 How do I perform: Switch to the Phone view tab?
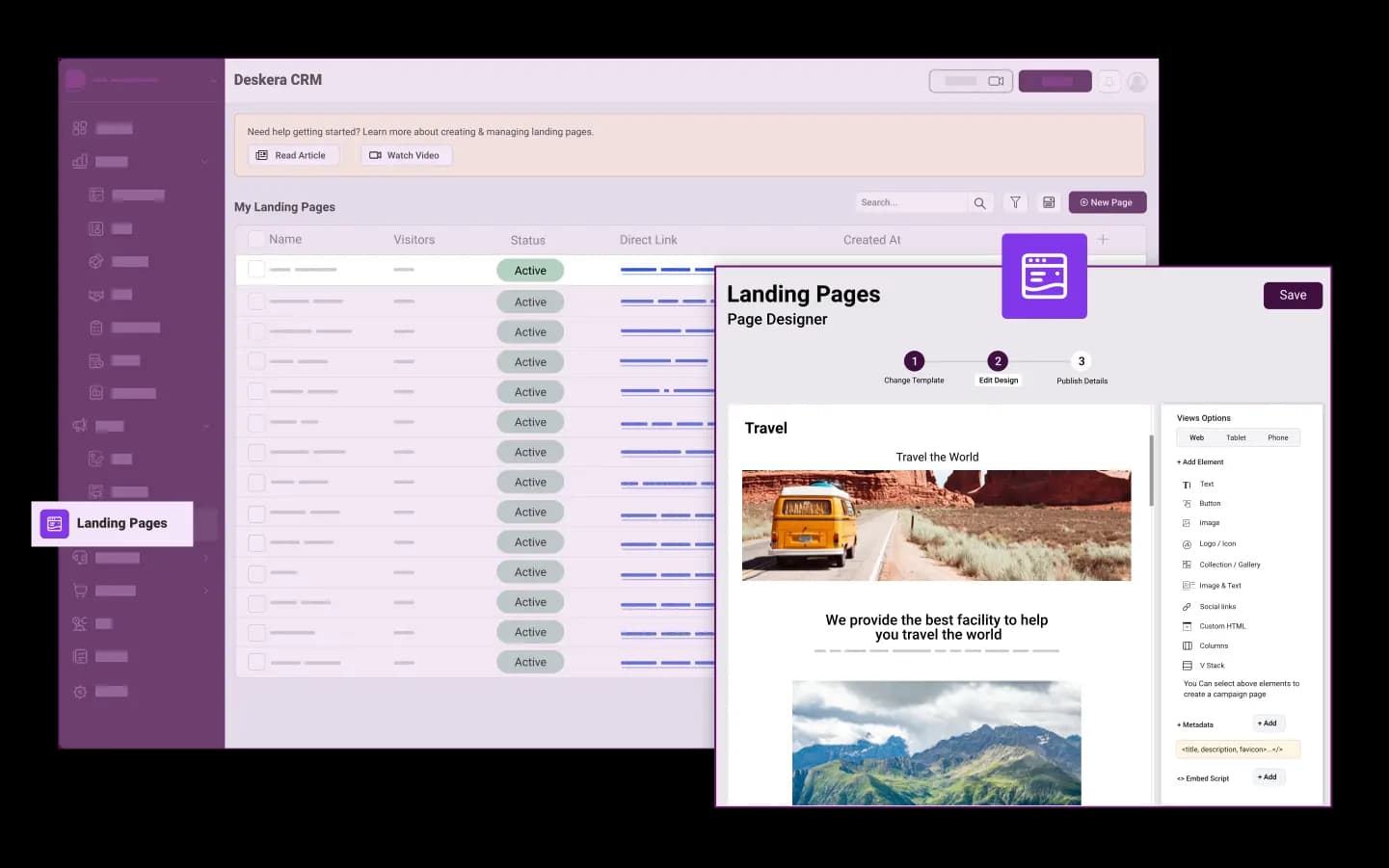[1278, 437]
